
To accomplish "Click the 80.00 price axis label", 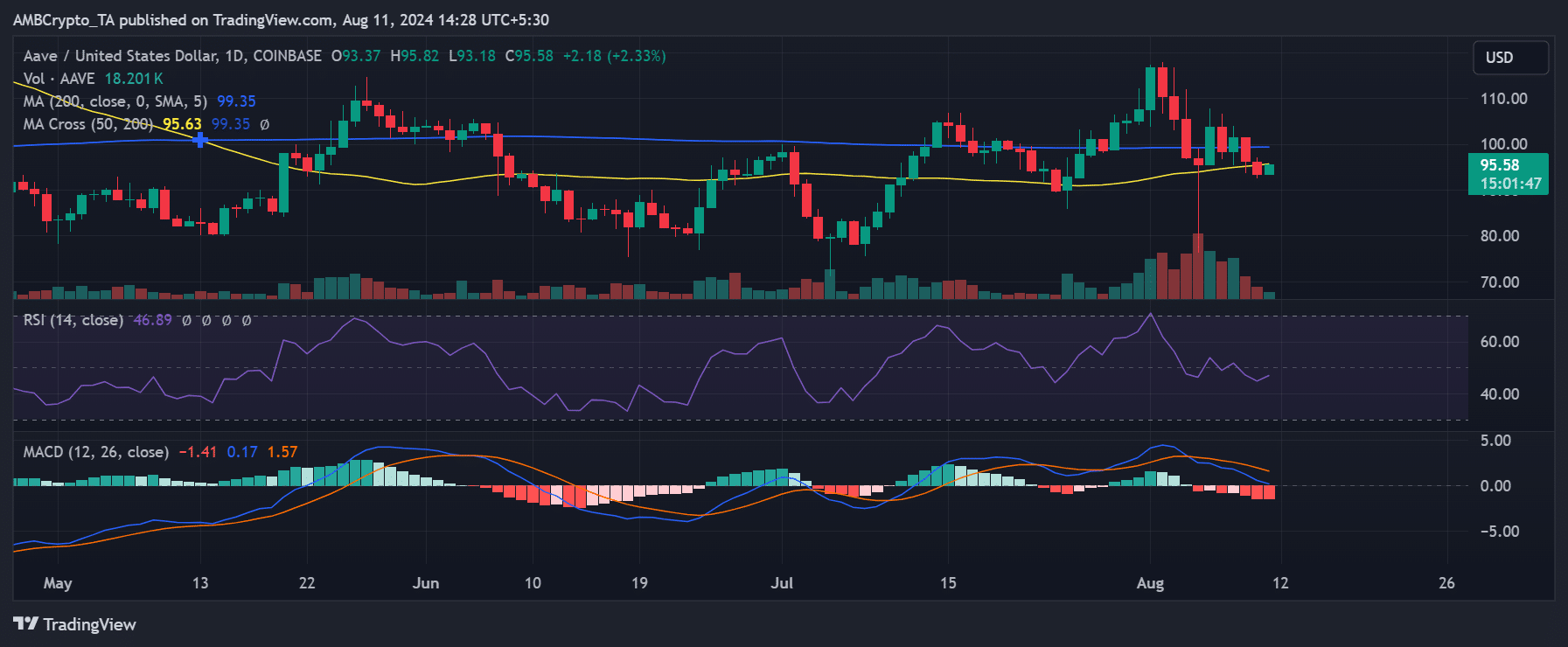I will 1499,236.
